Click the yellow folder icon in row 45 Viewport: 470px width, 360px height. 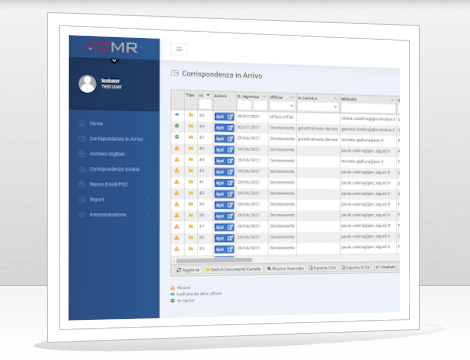tap(191, 159)
